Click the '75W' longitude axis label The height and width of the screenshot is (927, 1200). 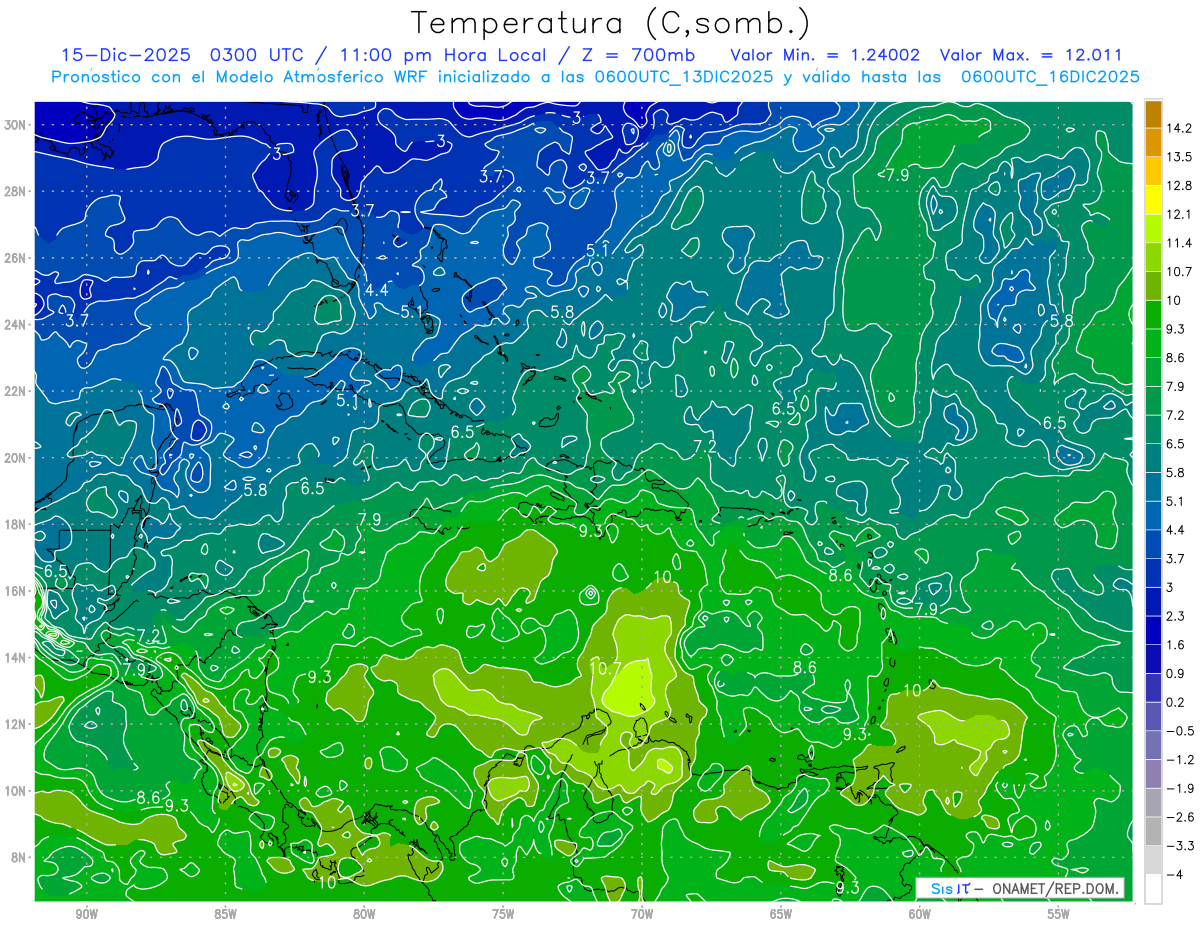[503, 914]
